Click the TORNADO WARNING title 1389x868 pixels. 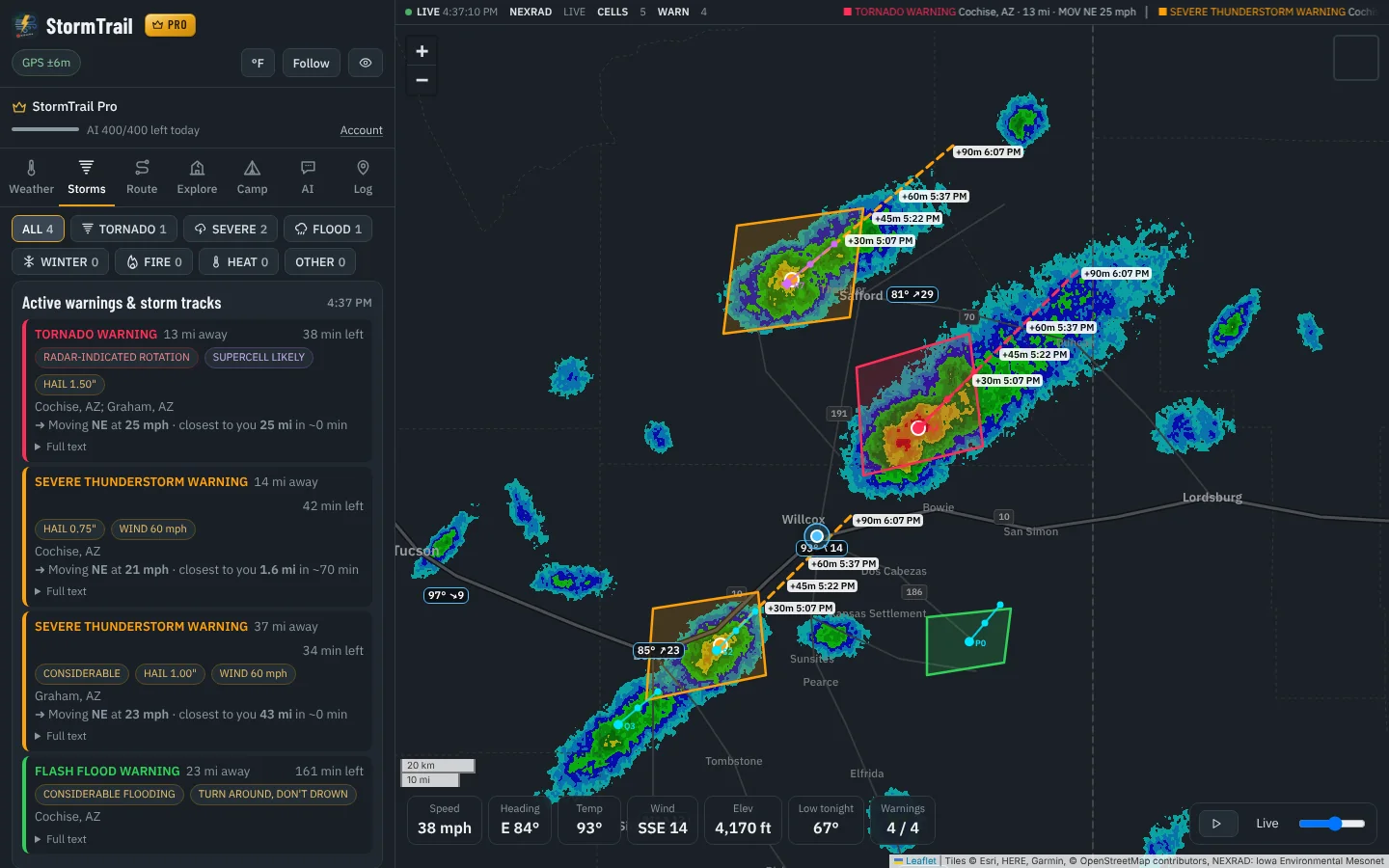point(95,334)
